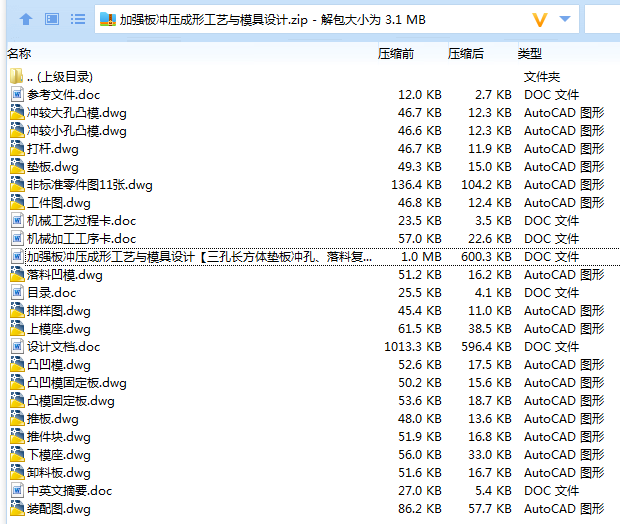The image size is (620, 524).
Task: Click the file name 目录.doc
Action: coord(51,293)
